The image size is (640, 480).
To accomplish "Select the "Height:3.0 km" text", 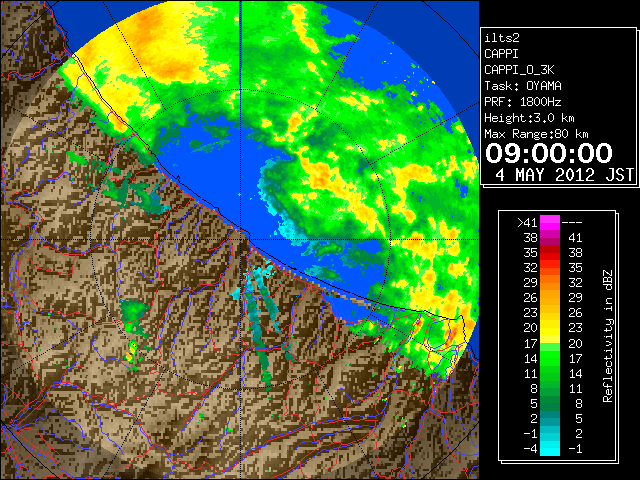I will (x=529, y=118).
